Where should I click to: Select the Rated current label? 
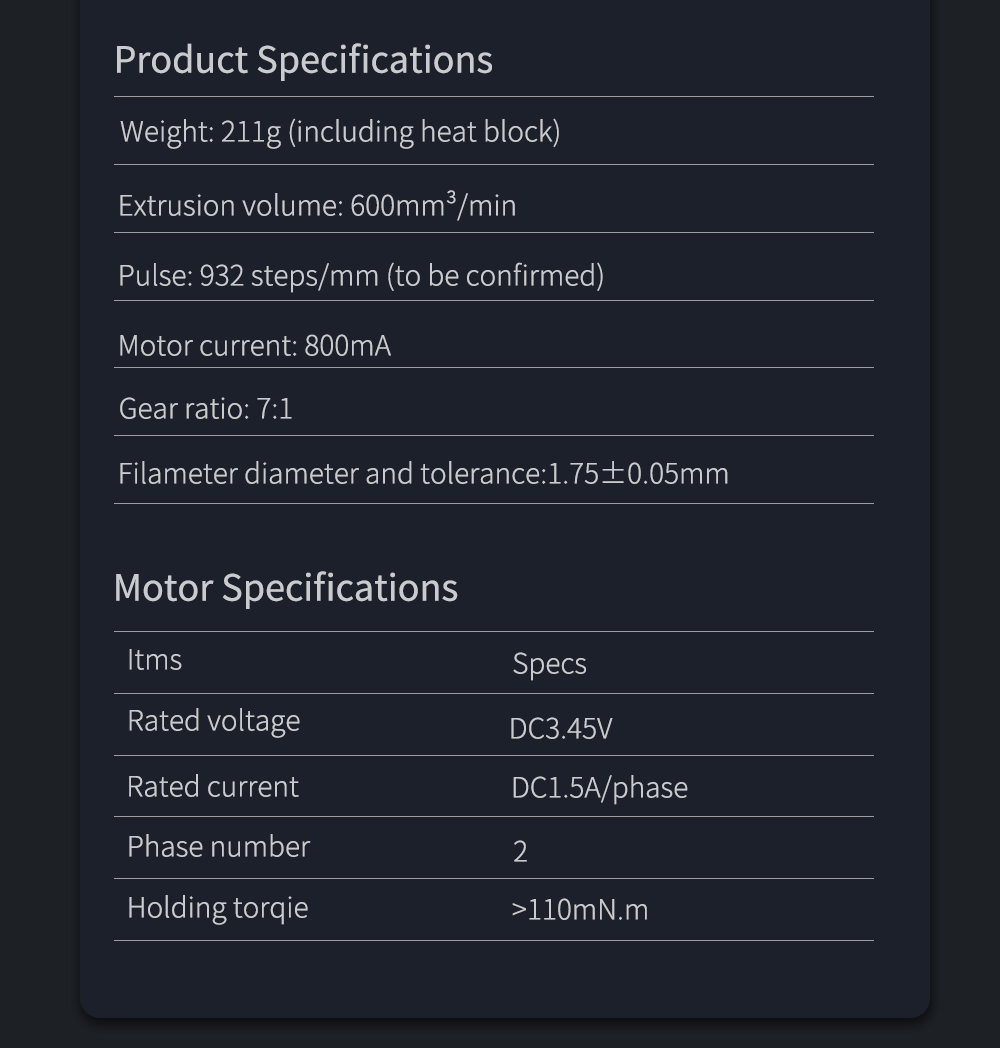point(212,787)
